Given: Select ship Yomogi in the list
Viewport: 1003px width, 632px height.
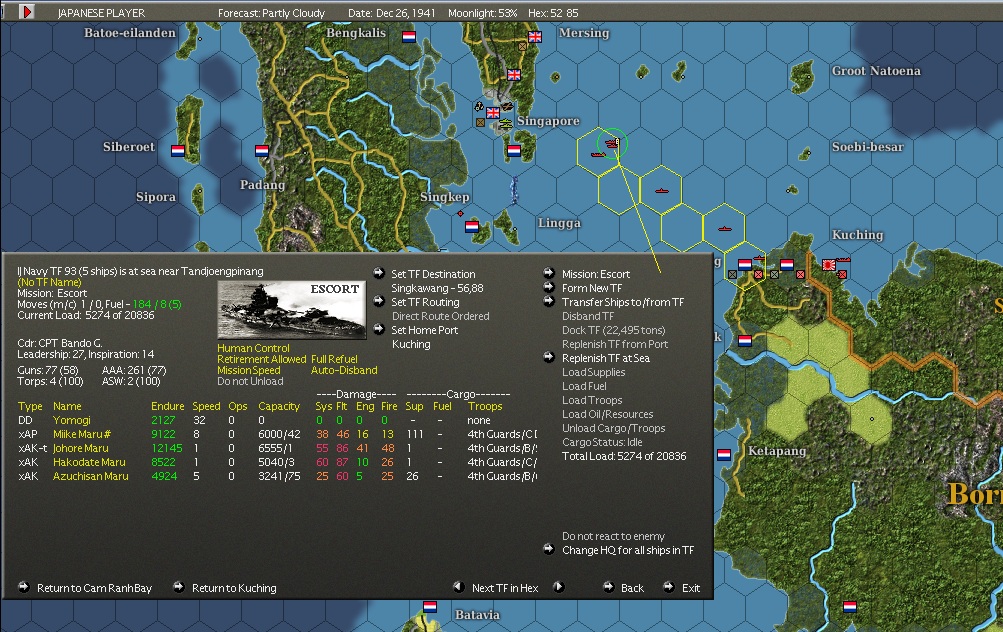Looking at the screenshot, I should point(72,420).
